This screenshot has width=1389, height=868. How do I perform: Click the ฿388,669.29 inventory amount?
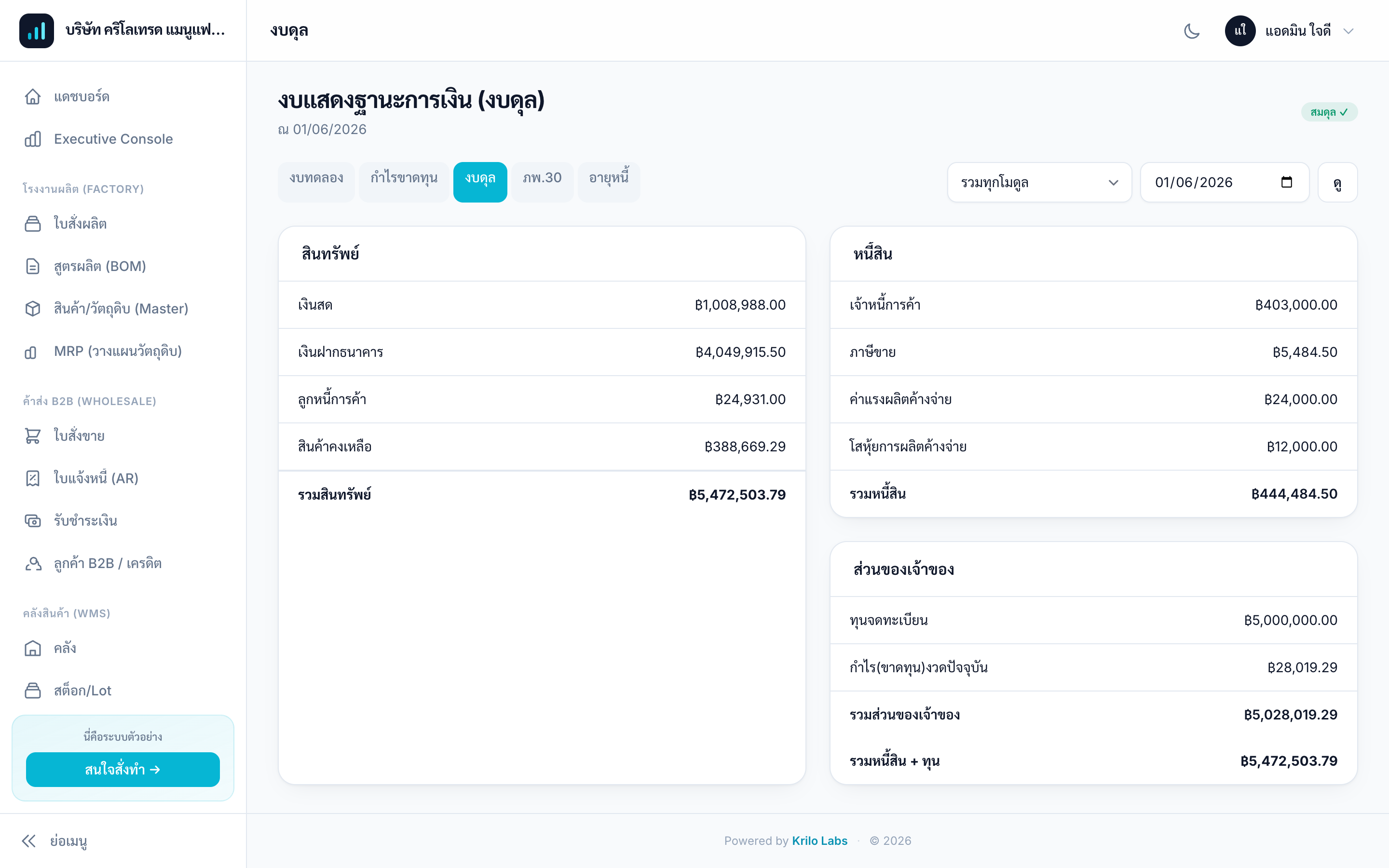coord(745,447)
